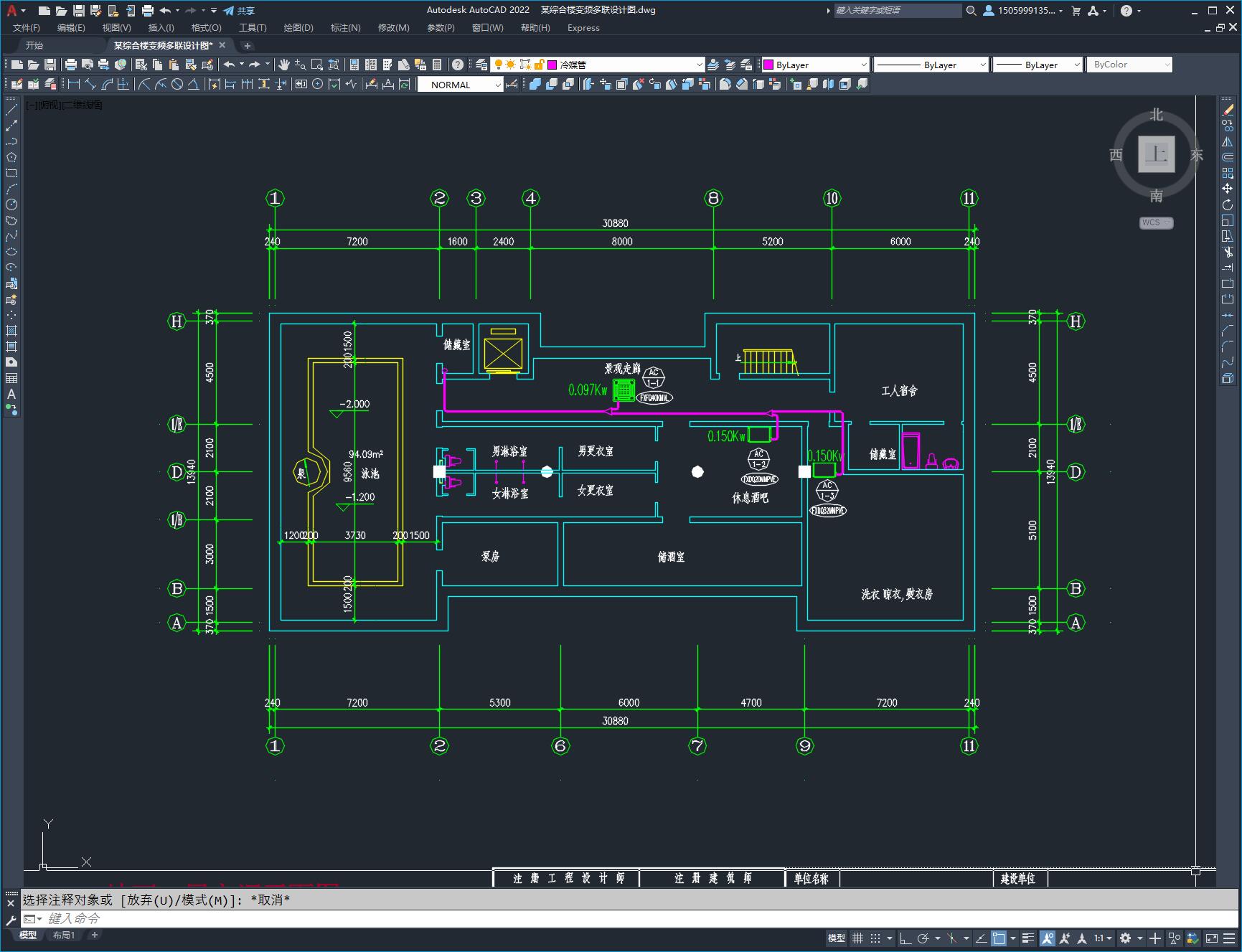The width and height of the screenshot is (1242, 952).
Task: Click the ViewCube 上 top face
Action: (1157, 154)
